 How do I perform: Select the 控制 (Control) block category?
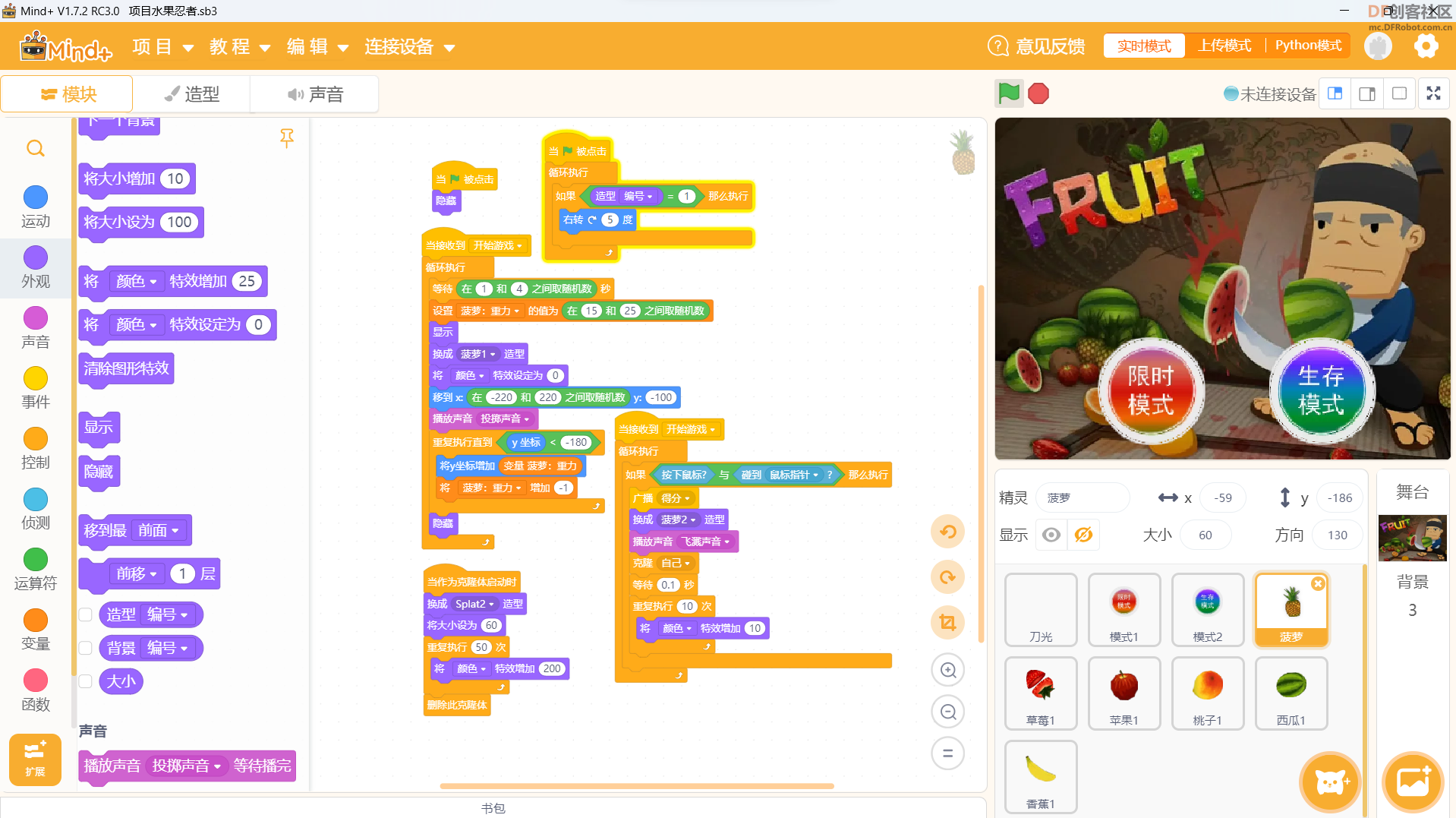click(x=36, y=449)
